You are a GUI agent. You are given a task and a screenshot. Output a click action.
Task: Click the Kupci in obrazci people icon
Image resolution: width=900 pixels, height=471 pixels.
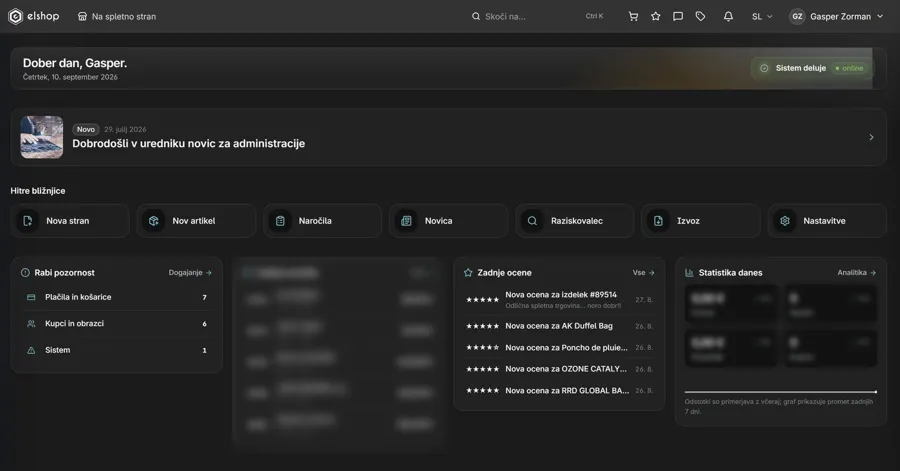tap(31, 324)
